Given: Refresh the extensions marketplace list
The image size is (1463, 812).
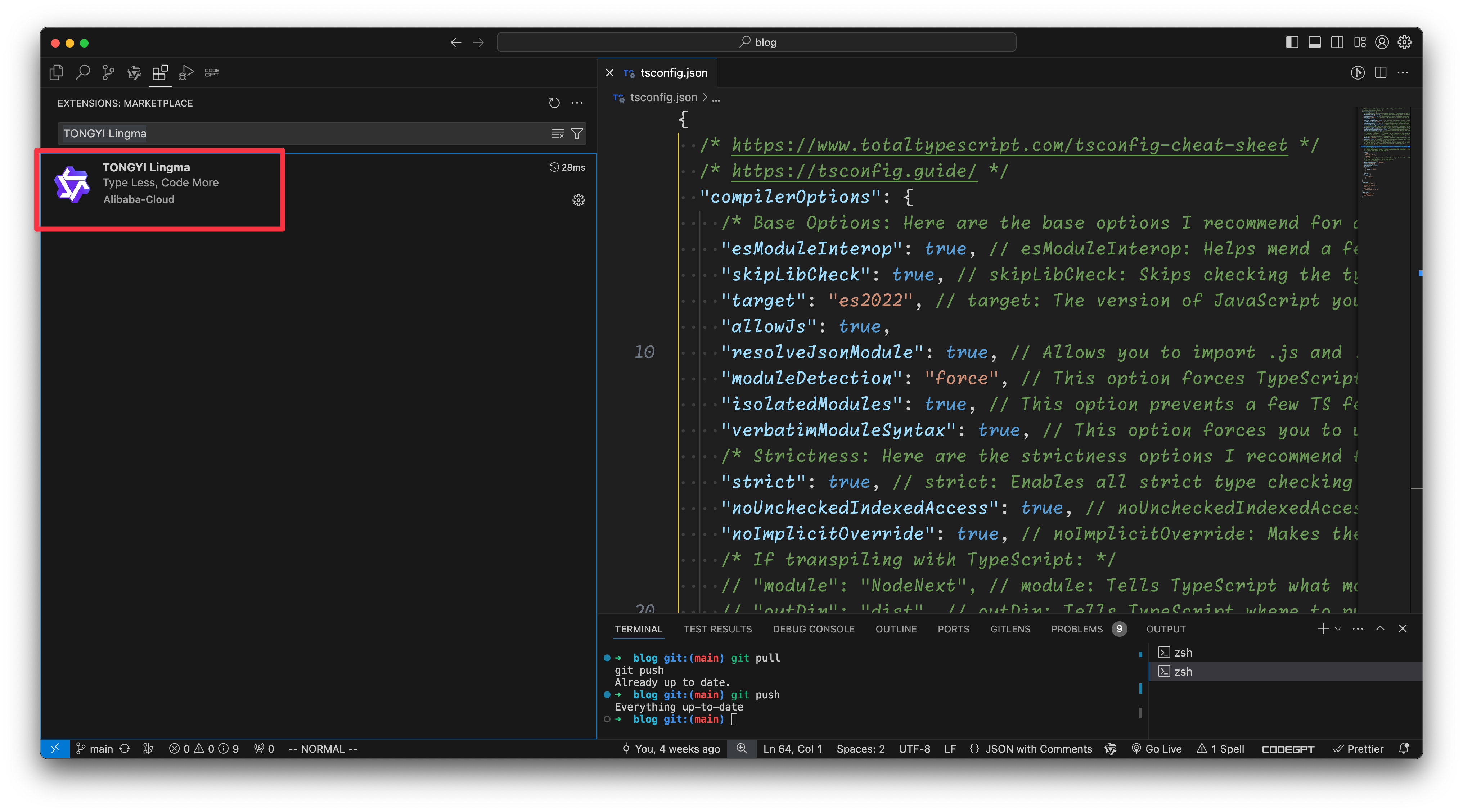Looking at the screenshot, I should 554,103.
